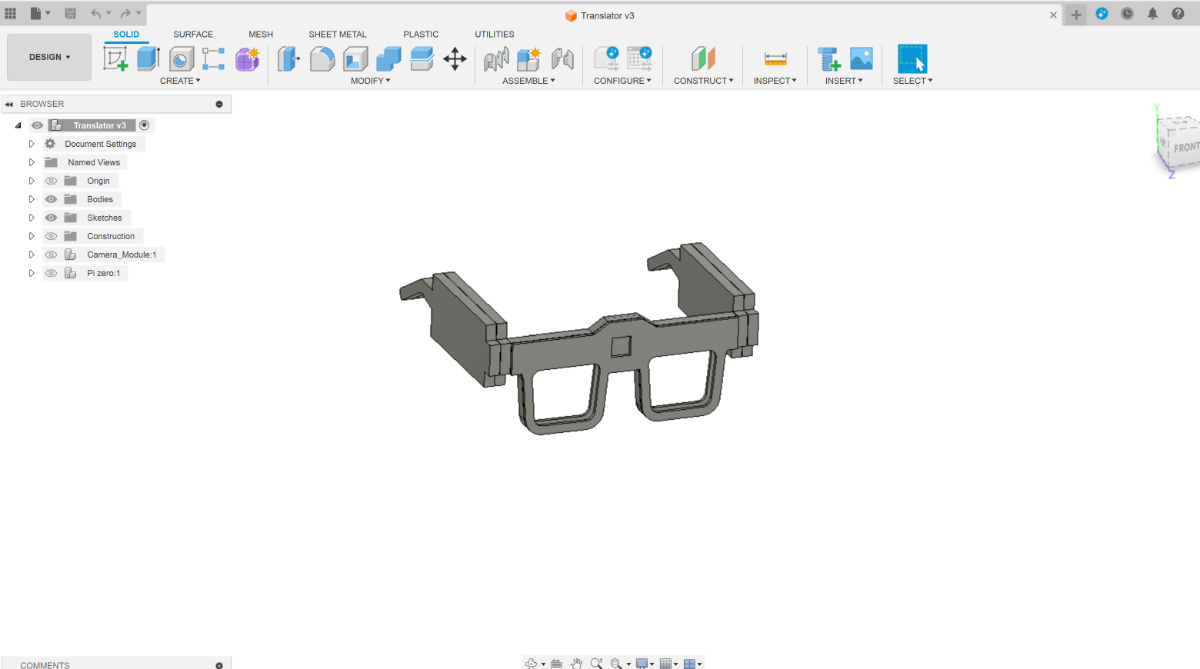Open the notifications bell icon
The height and width of the screenshot is (669, 1200).
(x=1152, y=14)
